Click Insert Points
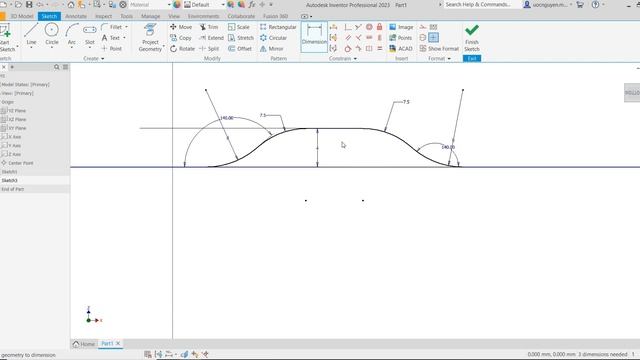Image resolution: width=640 pixels, height=360 pixels. pos(400,38)
